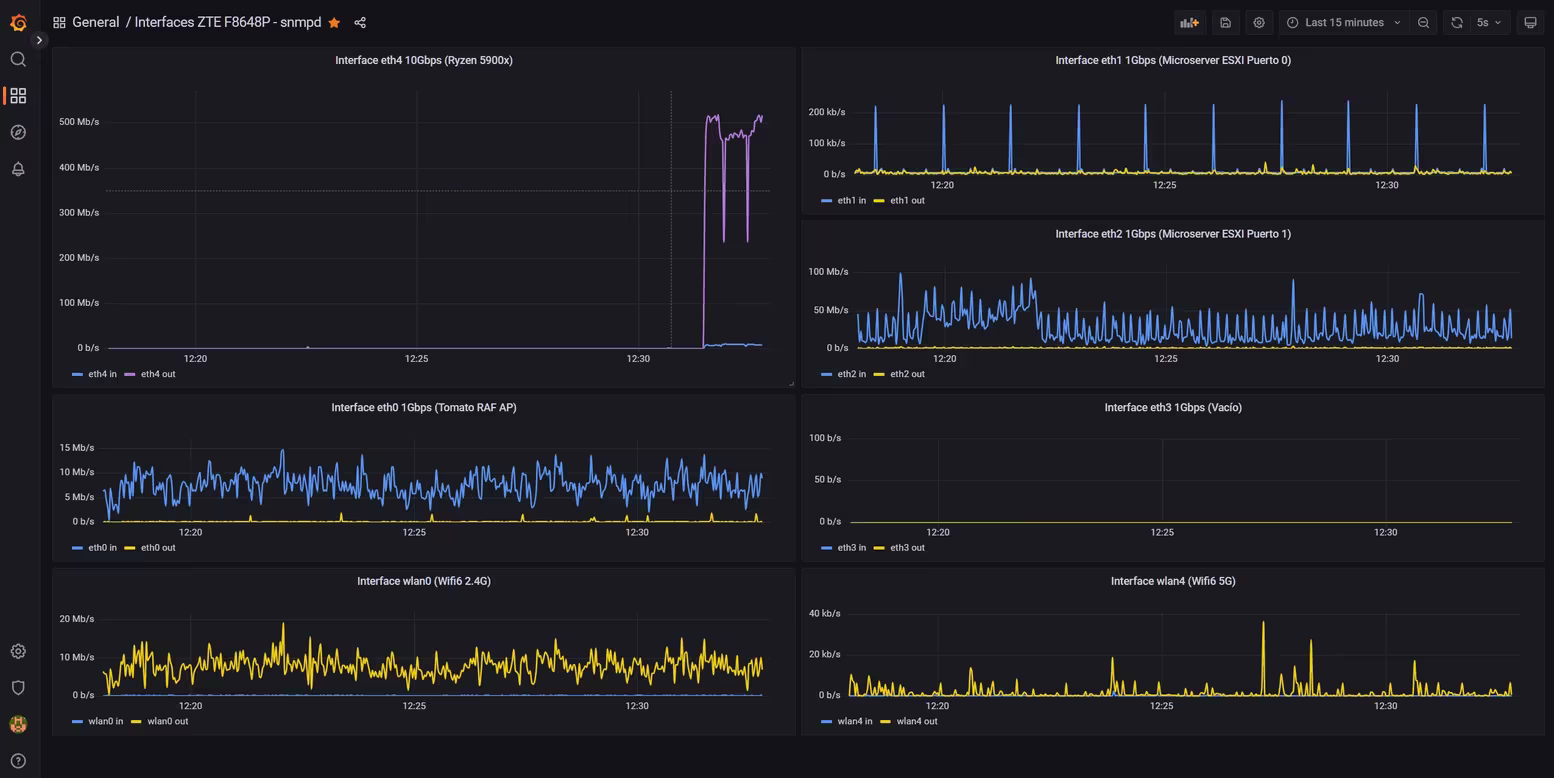Cycle view mode with the monitor icon
This screenshot has height=778, width=1554.
coord(1530,22)
